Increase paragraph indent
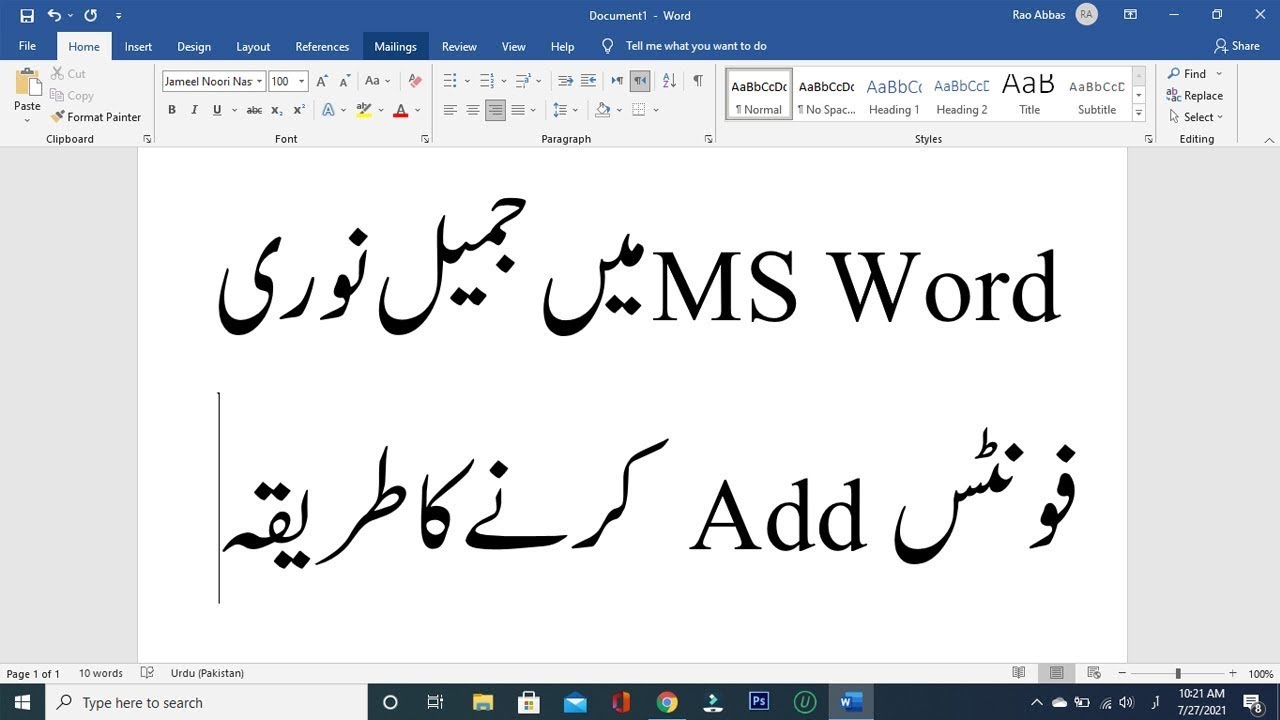The height and width of the screenshot is (720, 1280). click(588, 81)
